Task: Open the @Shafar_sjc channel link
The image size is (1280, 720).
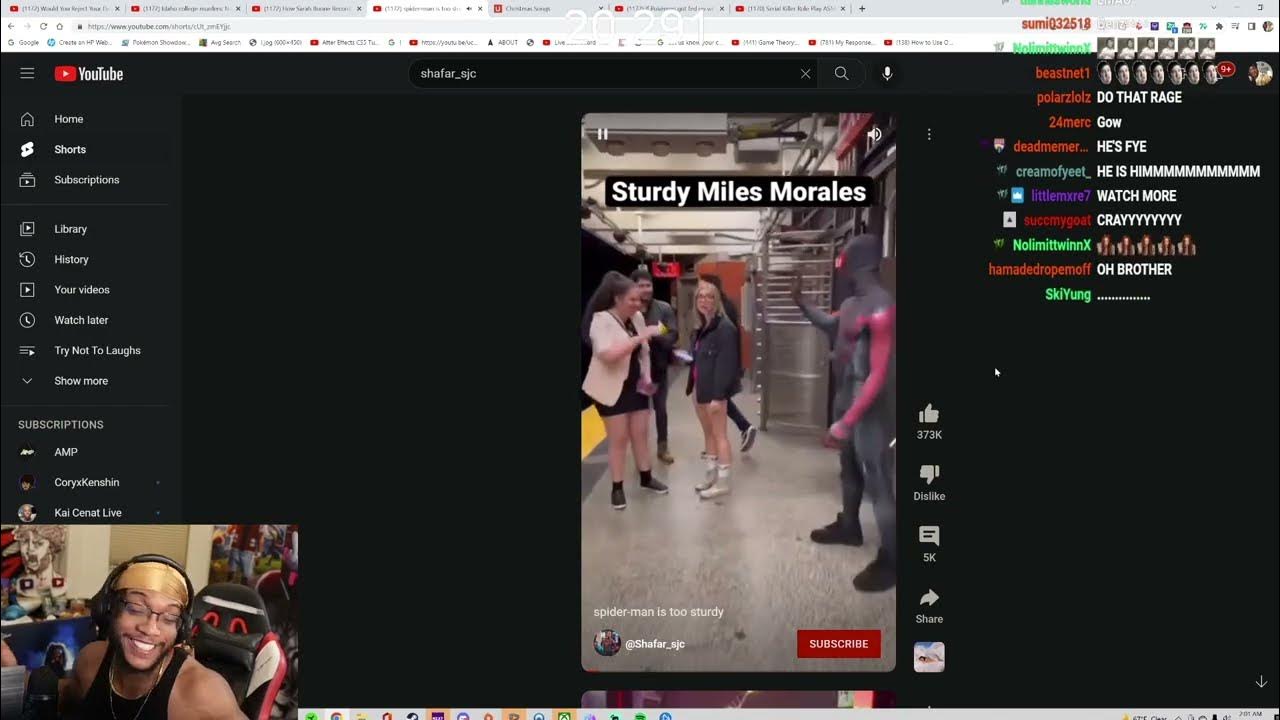Action: pyautogui.click(x=655, y=644)
